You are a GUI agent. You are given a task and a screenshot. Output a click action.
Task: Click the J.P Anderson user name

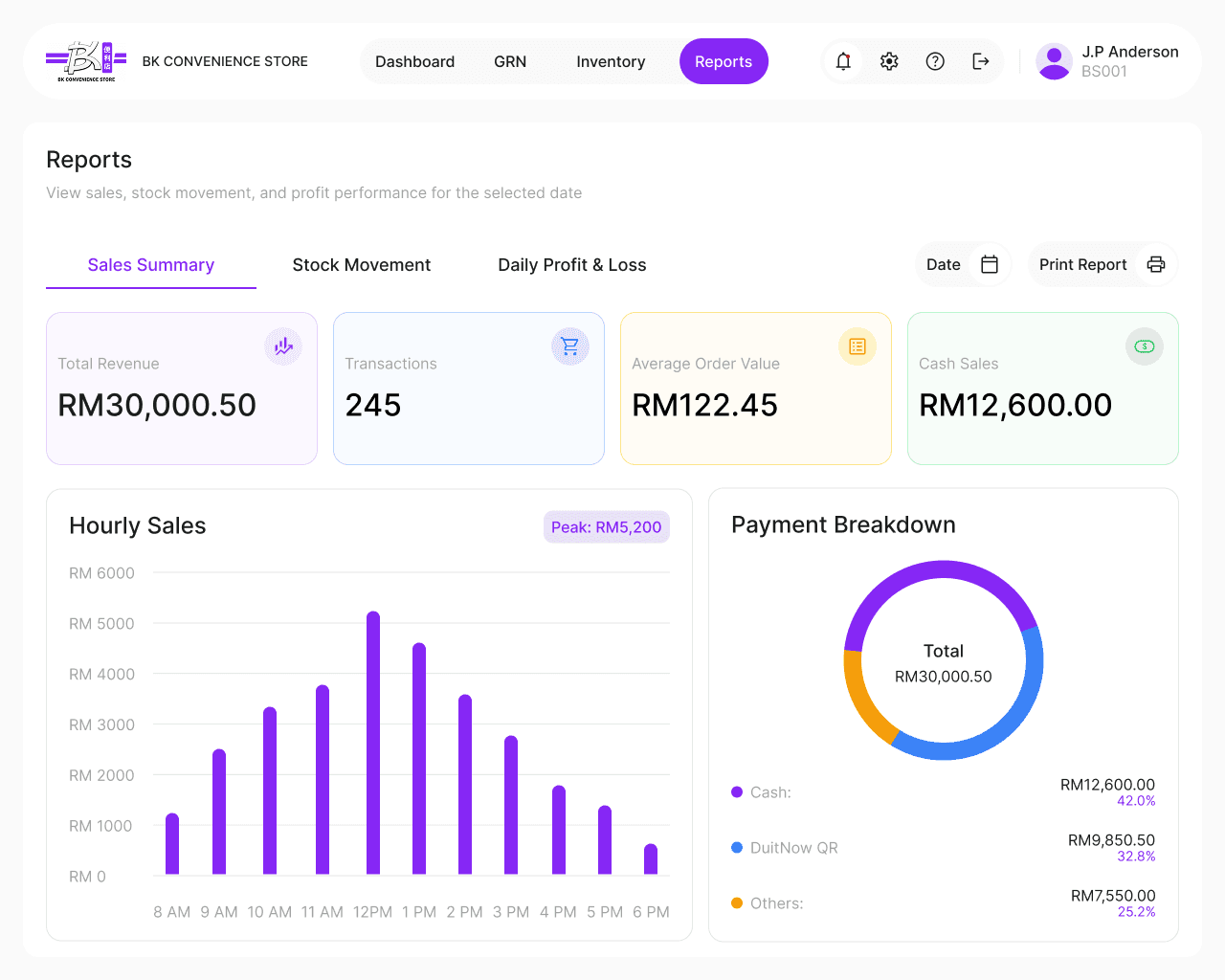1130,52
